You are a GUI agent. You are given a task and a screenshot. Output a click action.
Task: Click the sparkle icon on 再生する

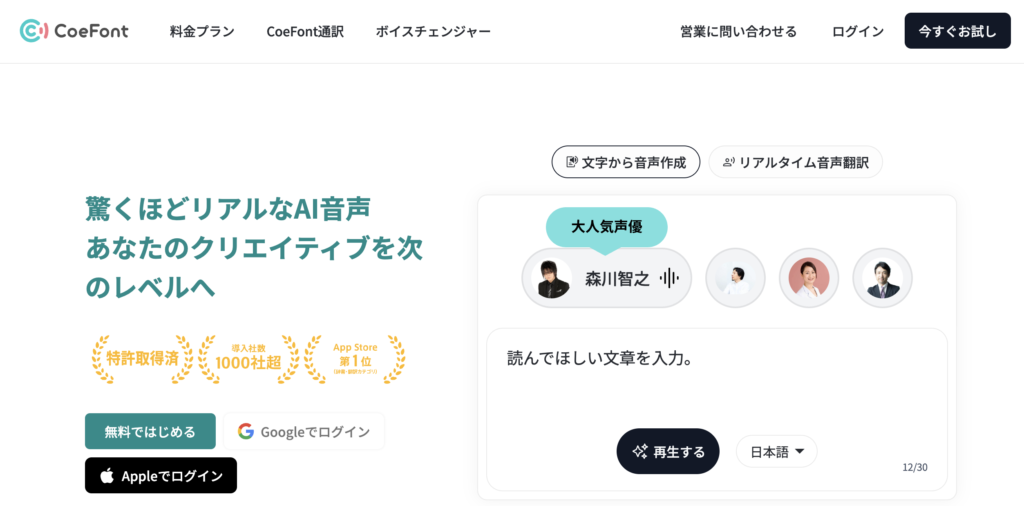[x=640, y=451]
